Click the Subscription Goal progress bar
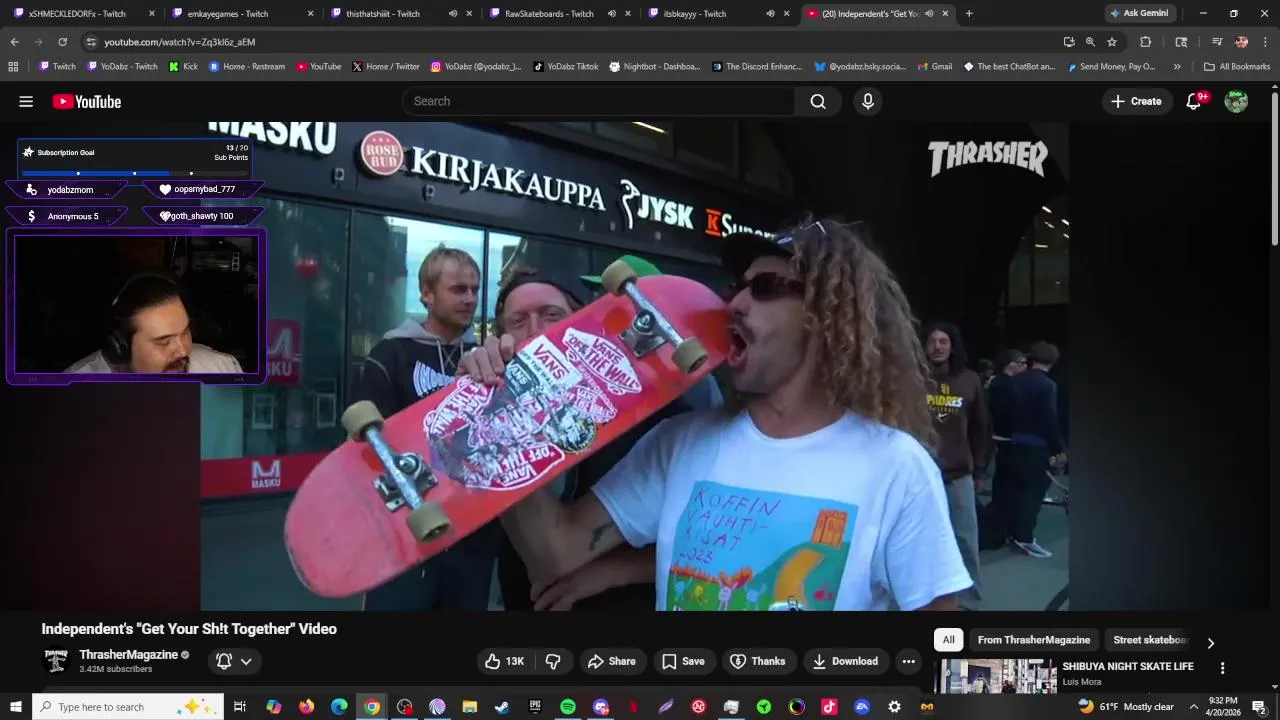 click(x=134, y=172)
